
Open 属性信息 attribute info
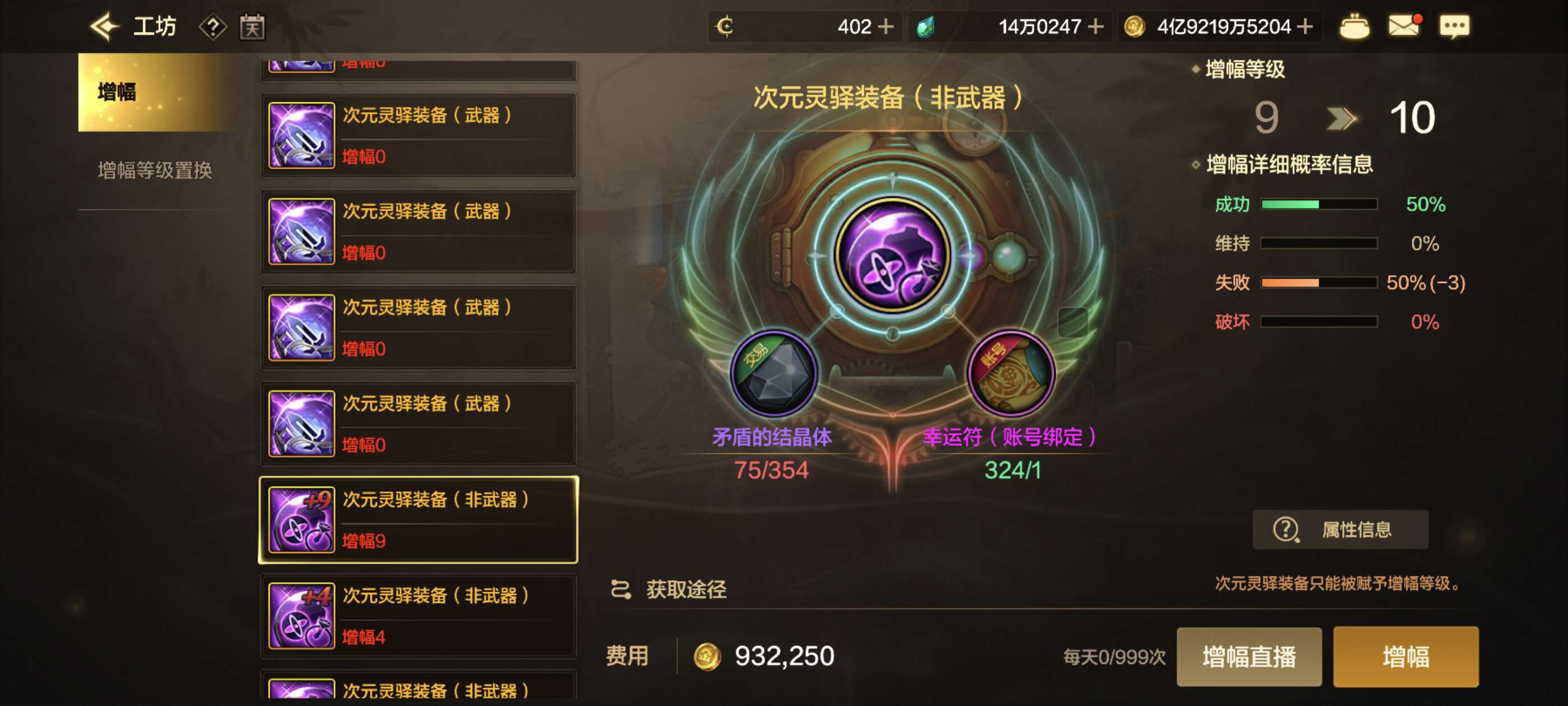1340,529
